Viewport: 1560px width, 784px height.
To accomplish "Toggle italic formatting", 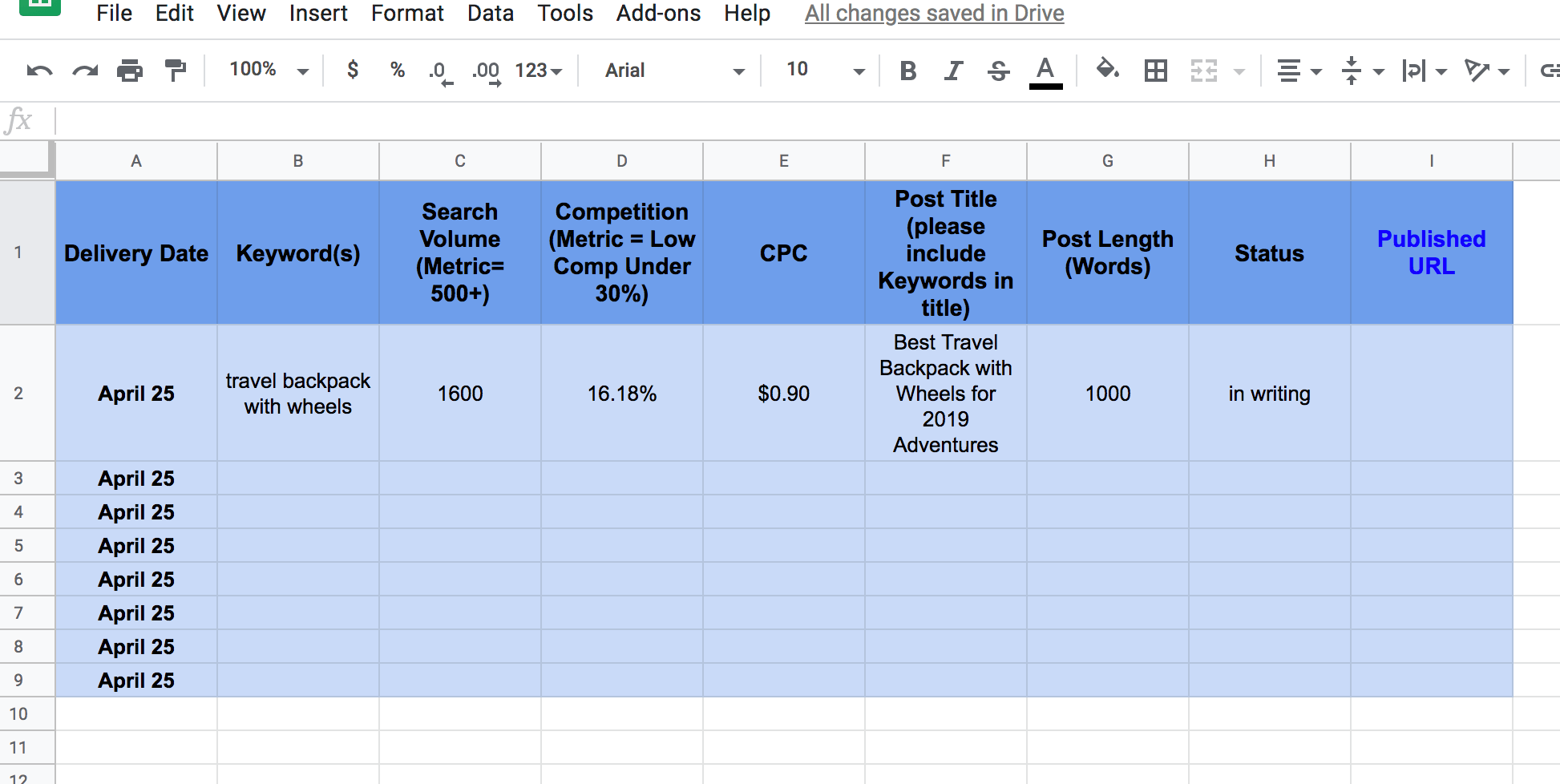I will coord(952,71).
